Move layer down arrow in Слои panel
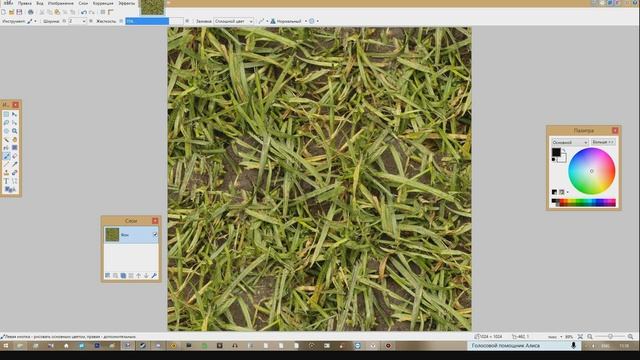This screenshot has width=640, height=360. click(x=146, y=276)
